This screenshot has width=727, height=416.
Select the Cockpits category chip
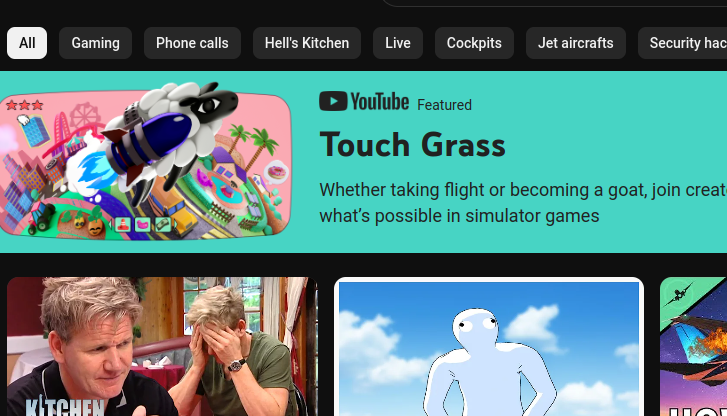(474, 43)
